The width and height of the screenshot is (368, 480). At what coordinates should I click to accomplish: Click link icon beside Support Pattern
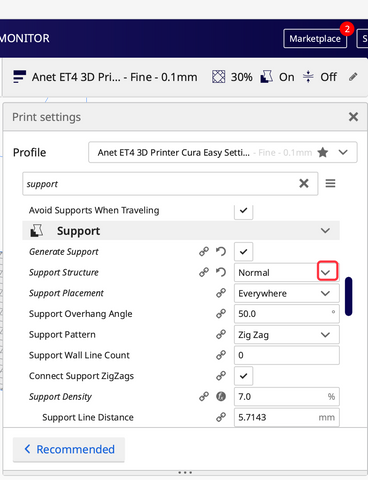221,334
